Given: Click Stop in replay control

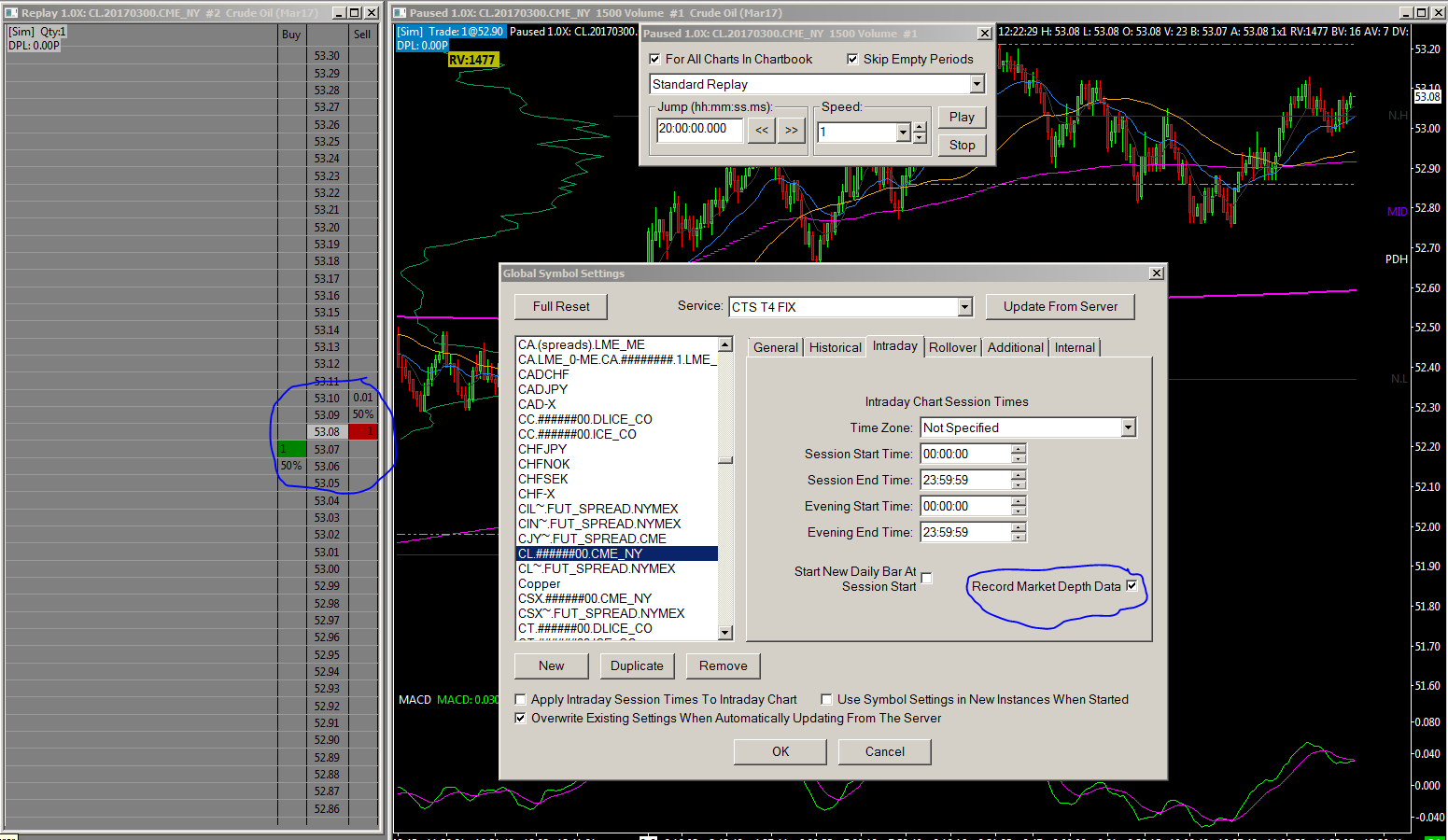Looking at the screenshot, I should click(962, 145).
